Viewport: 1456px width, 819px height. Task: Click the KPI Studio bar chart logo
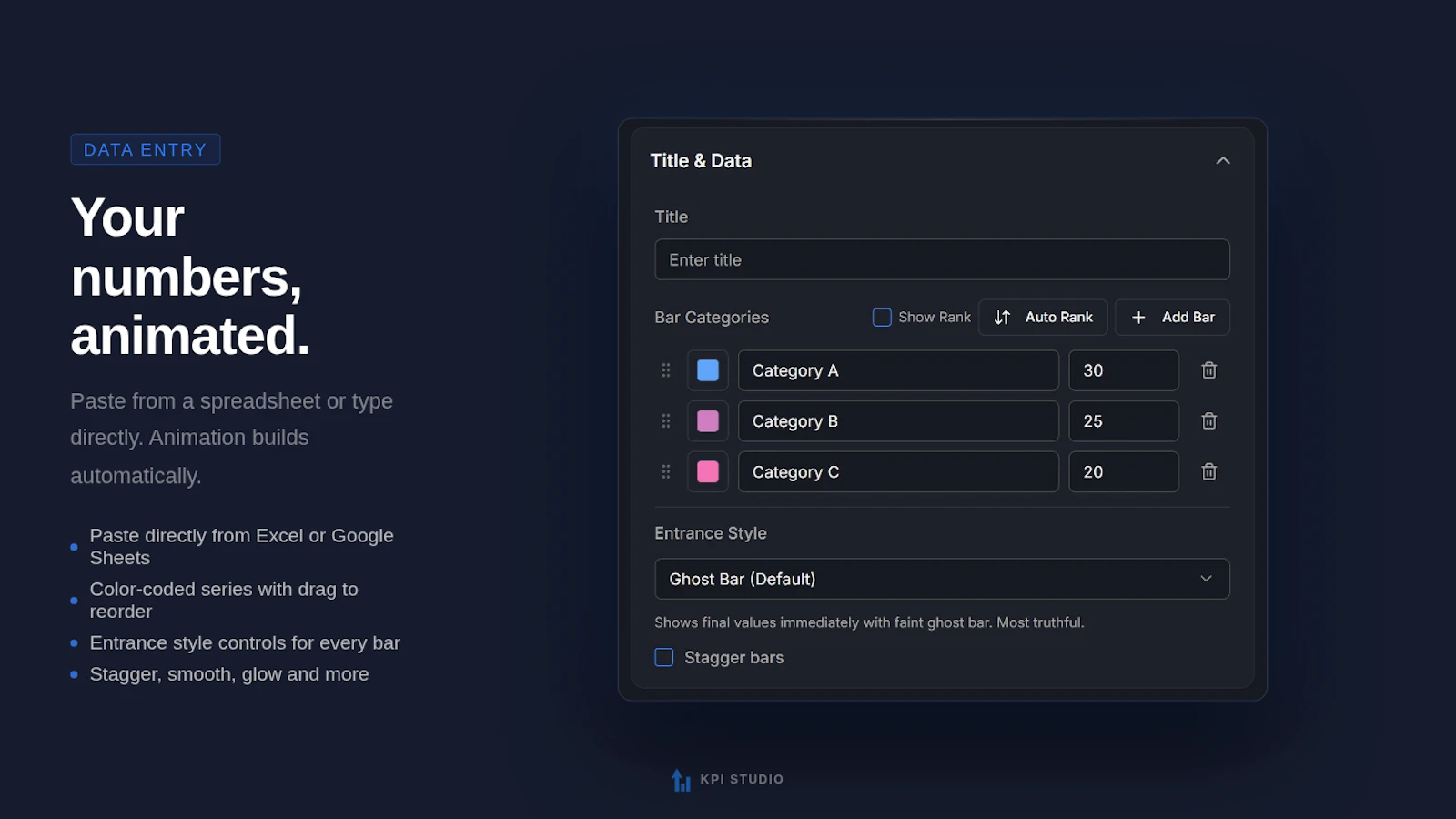pos(681,779)
